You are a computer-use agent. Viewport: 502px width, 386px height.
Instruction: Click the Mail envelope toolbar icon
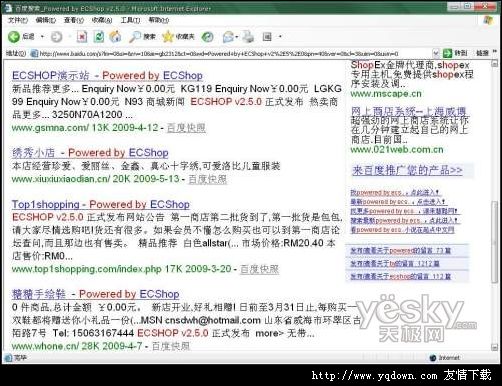pyautogui.click(x=228, y=37)
